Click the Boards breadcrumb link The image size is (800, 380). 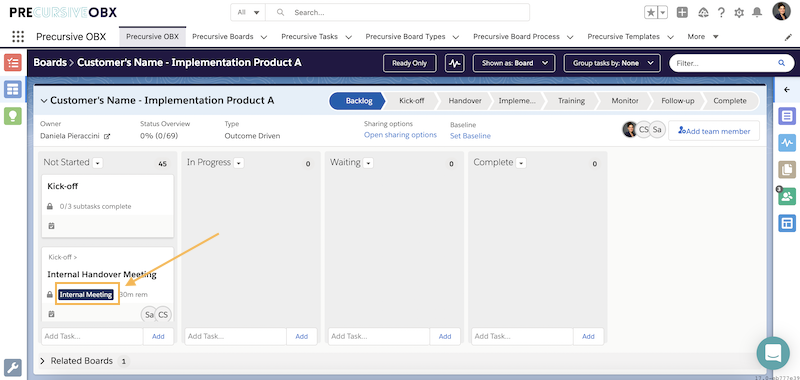click(50, 63)
